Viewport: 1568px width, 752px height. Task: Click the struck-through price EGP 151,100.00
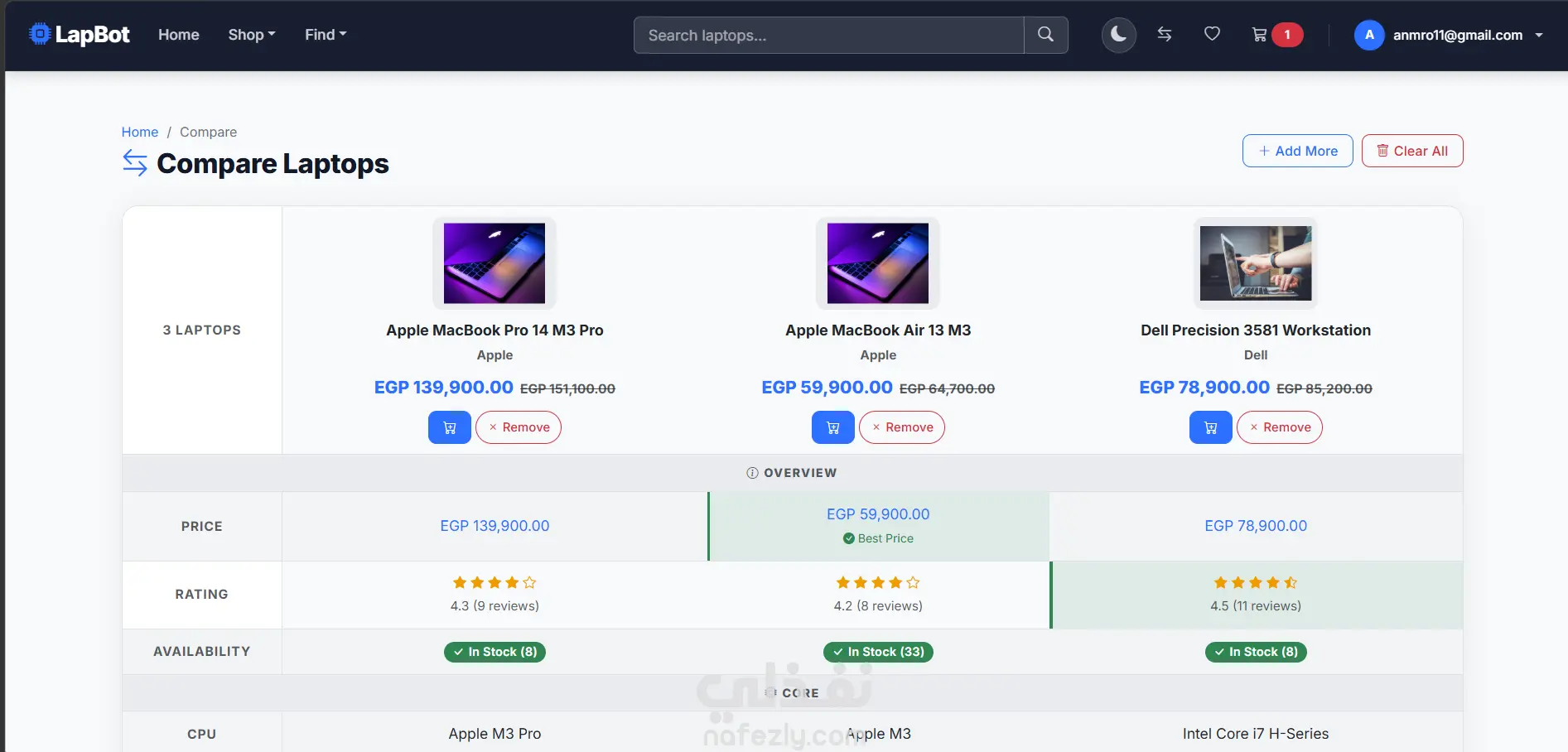(x=567, y=388)
